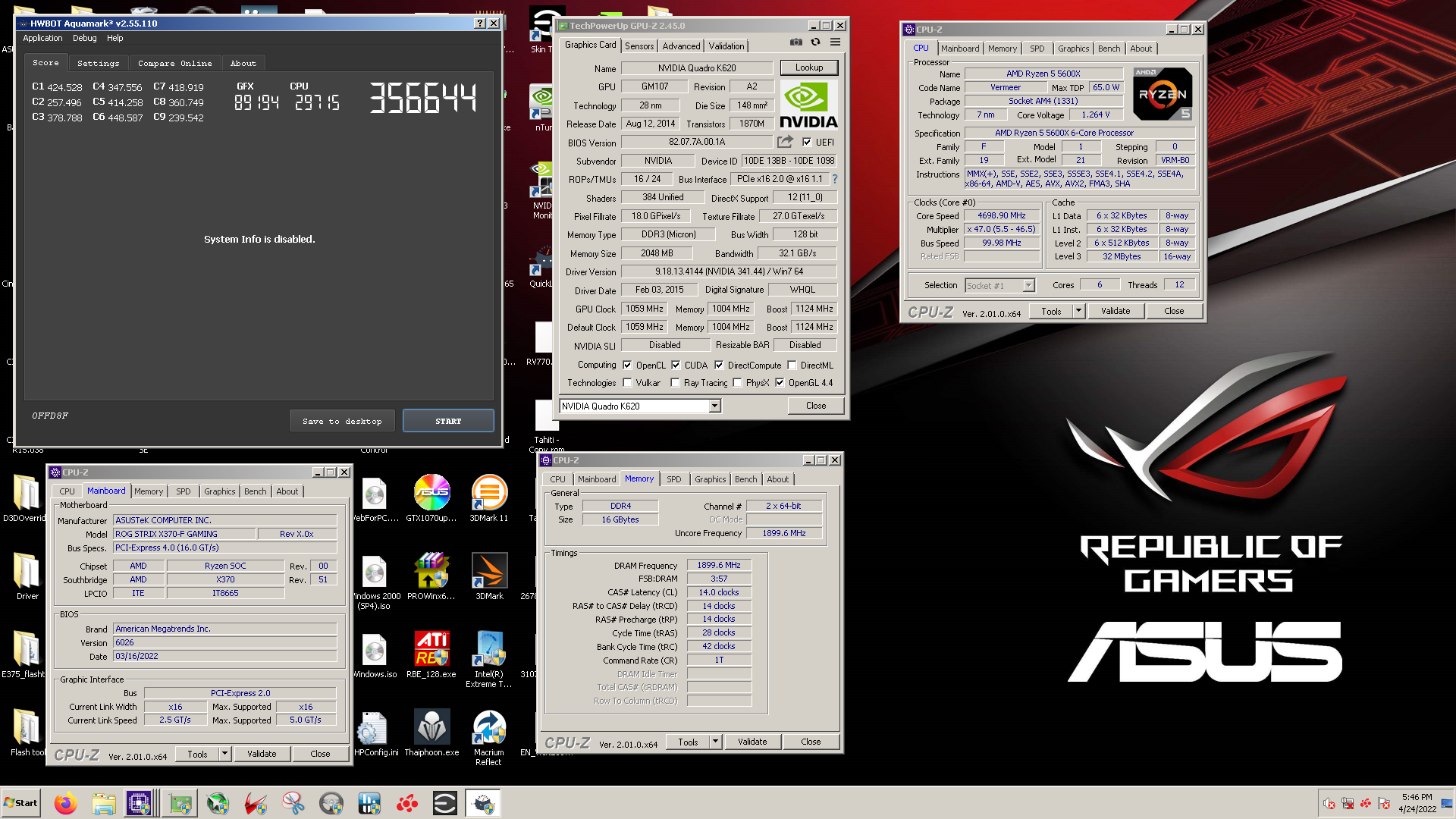Expand Tools dropdown arrow in CPU-Z Memory window

pyautogui.click(x=715, y=742)
